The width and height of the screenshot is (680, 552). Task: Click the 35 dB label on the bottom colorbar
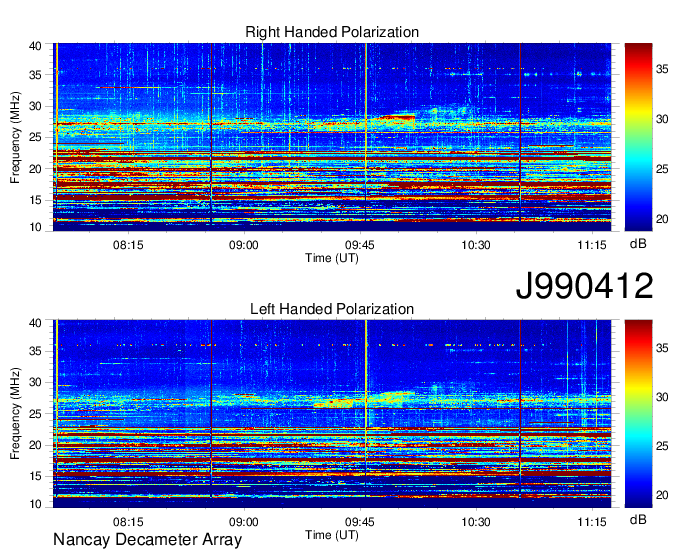662,346
